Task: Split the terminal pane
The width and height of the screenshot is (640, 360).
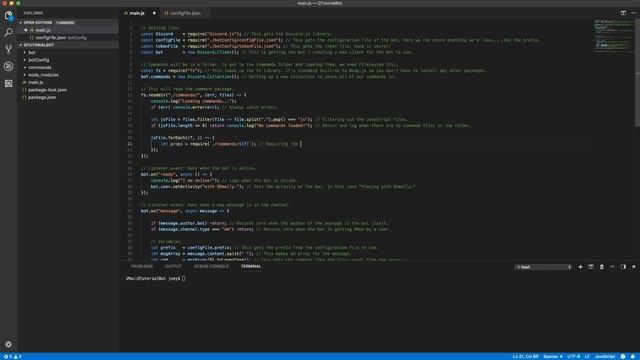Action: pyautogui.click(x=591, y=267)
